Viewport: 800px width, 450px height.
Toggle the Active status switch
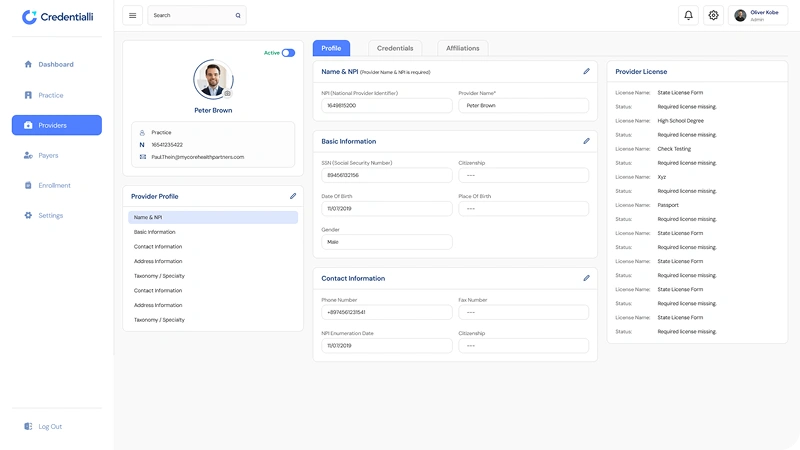288,53
